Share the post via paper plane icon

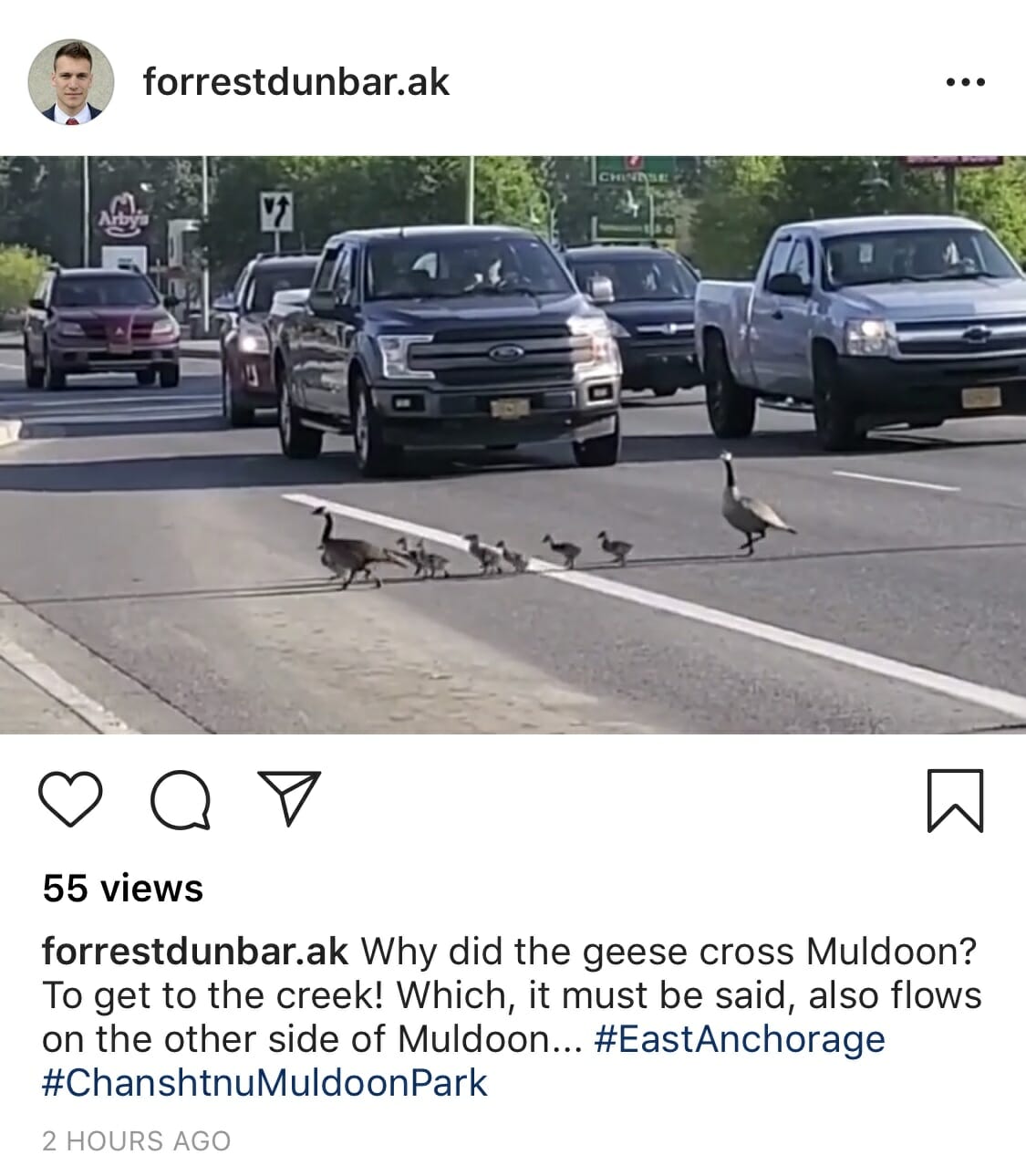coord(289,796)
